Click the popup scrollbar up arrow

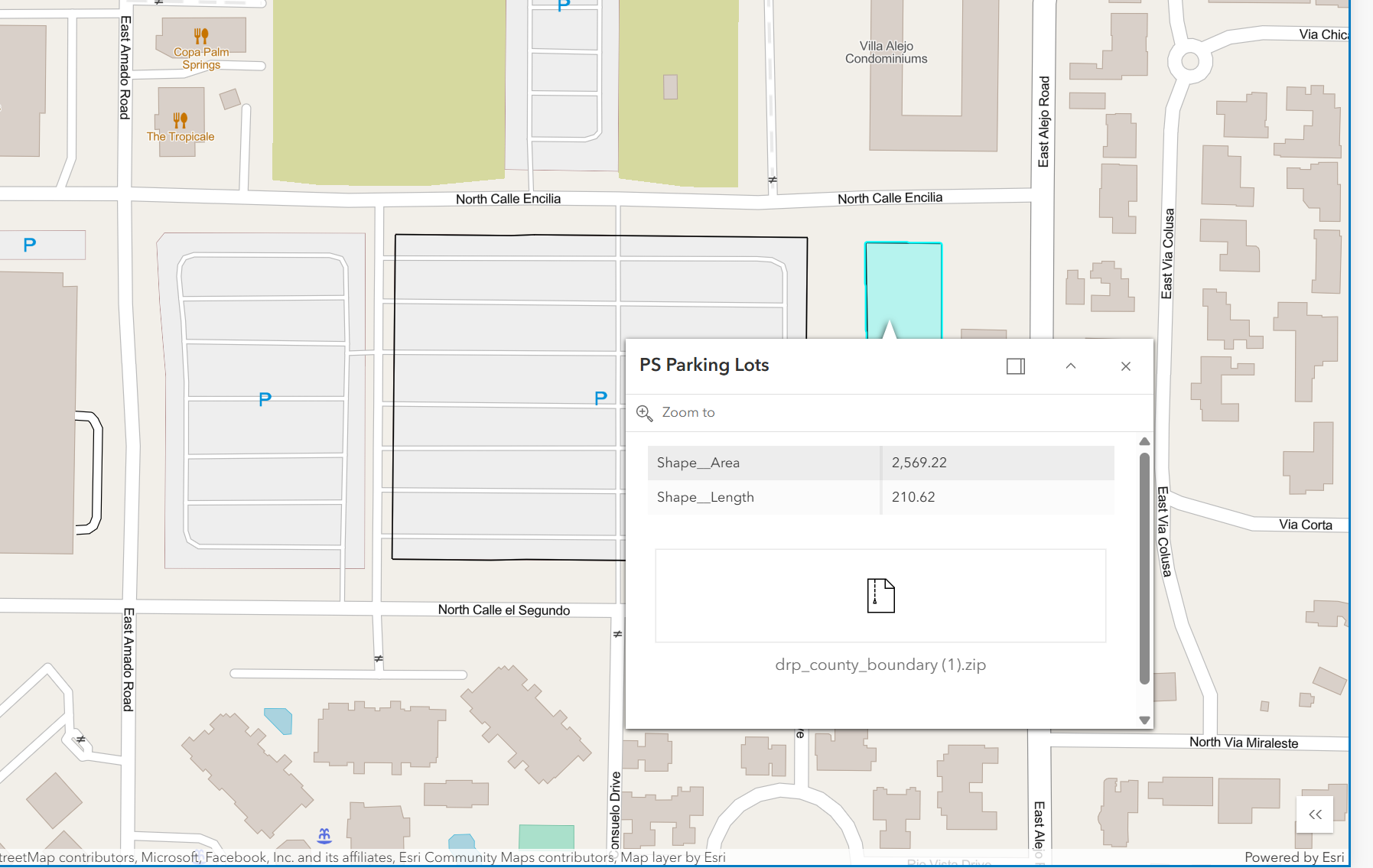(x=1144, y=441)
